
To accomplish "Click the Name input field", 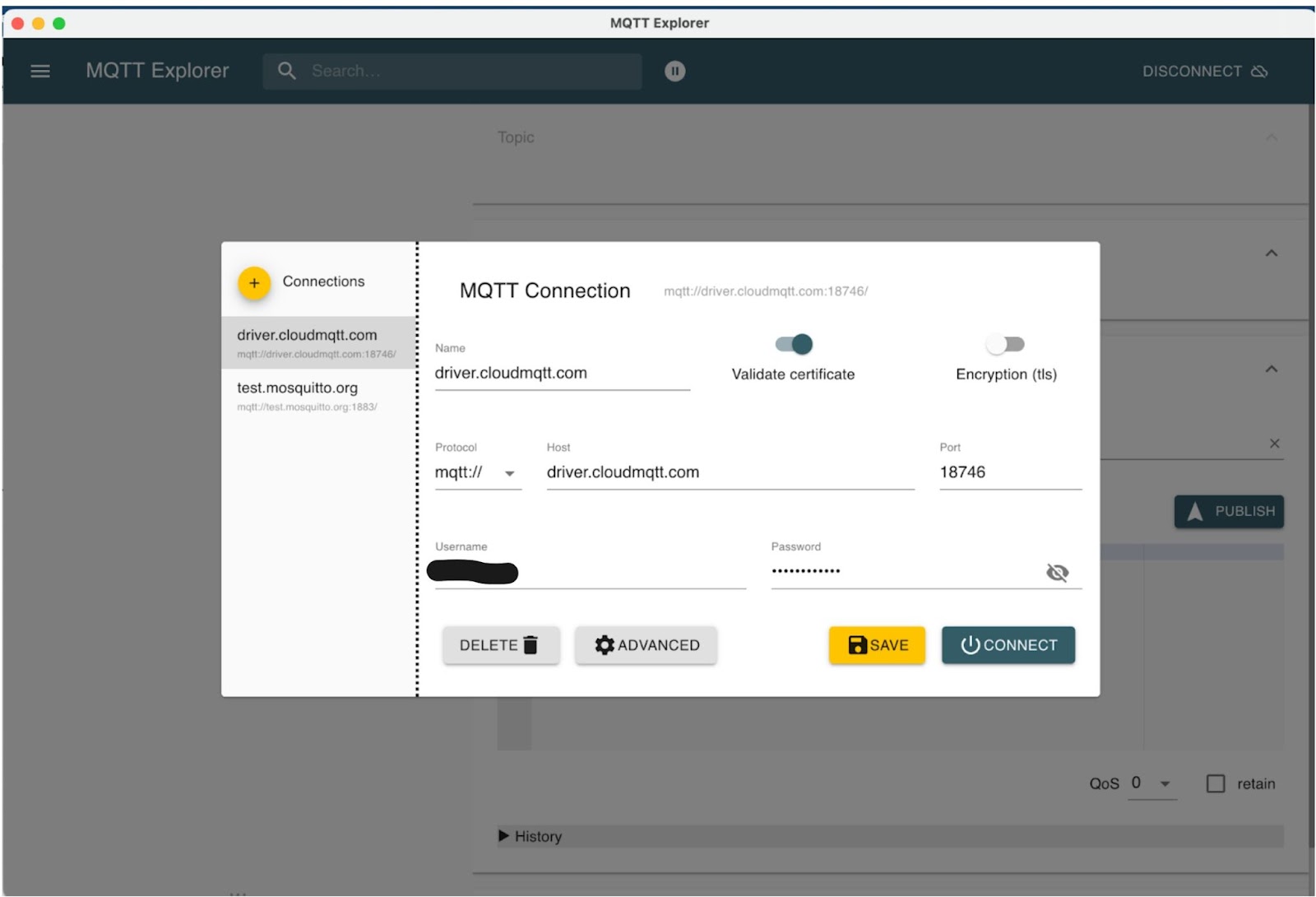I will pyautogui.click(x=562, y=374).
